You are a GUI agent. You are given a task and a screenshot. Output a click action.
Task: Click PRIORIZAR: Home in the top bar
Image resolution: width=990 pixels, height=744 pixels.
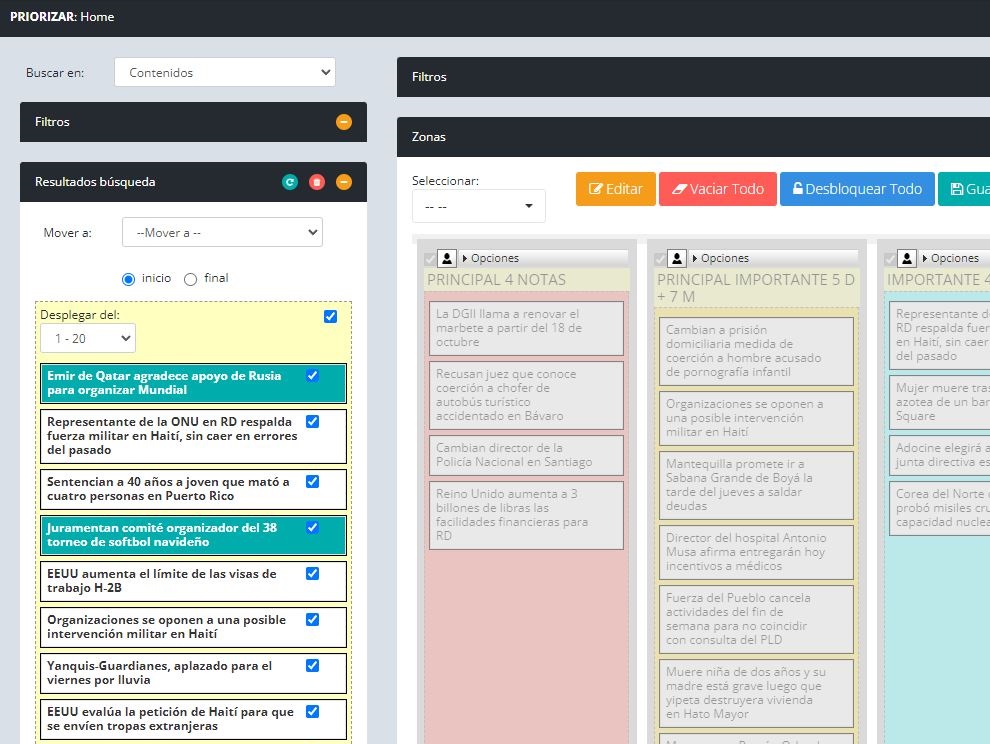click(63, 16)
